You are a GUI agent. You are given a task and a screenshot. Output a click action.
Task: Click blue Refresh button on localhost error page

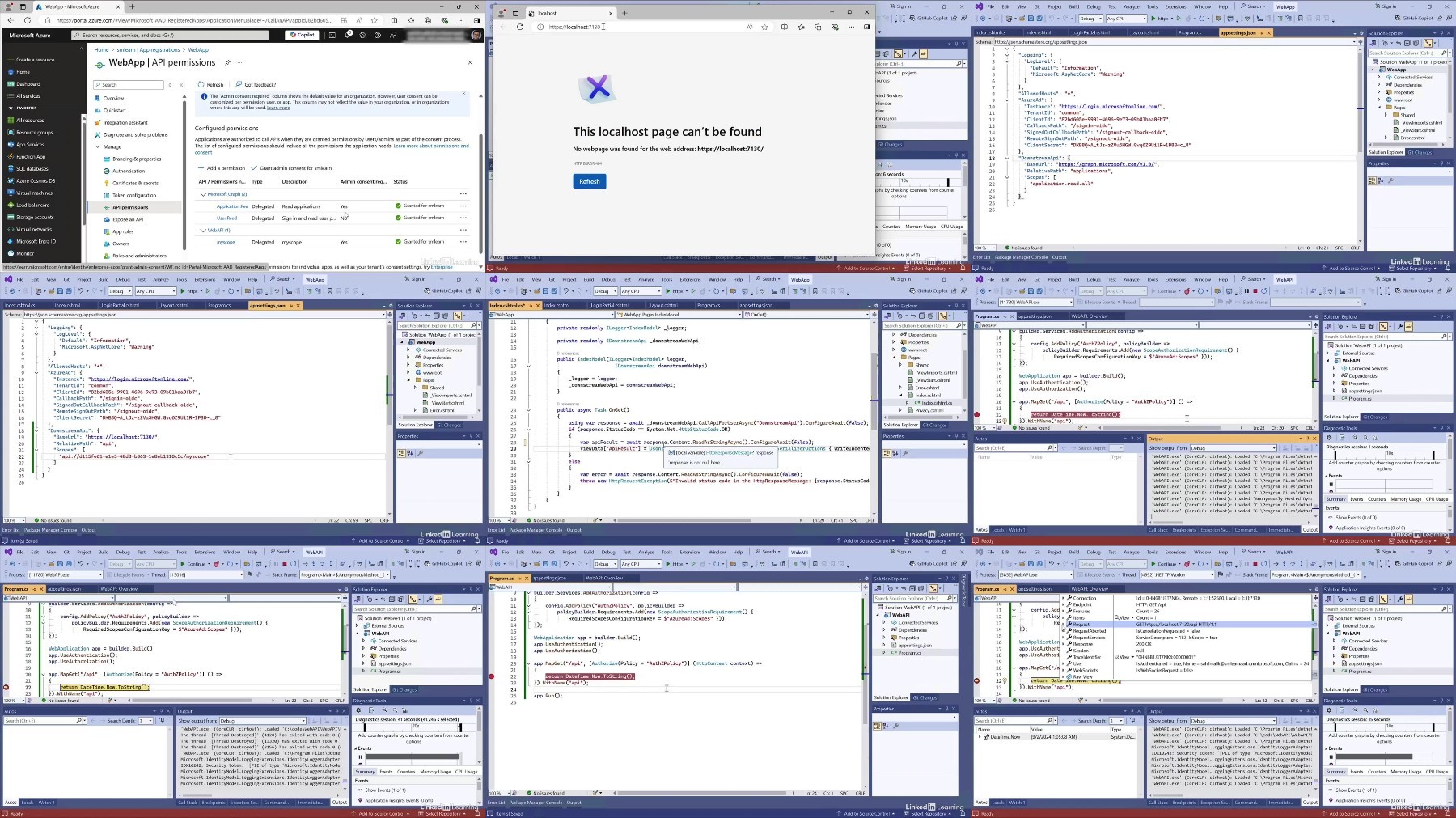pos(590,181)
